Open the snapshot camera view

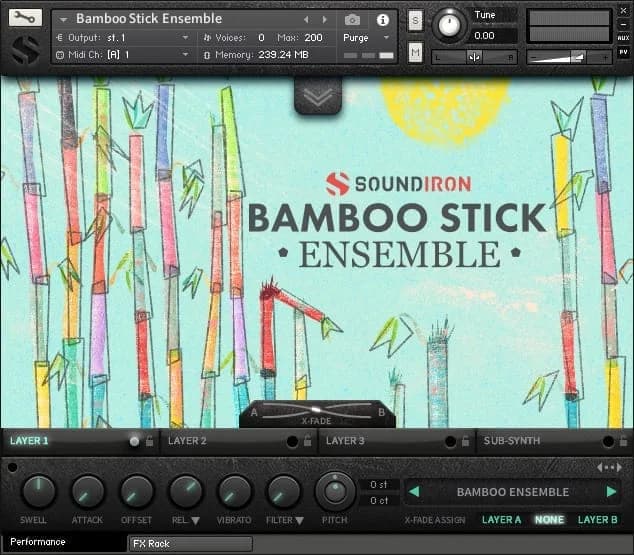pos(352,19)
